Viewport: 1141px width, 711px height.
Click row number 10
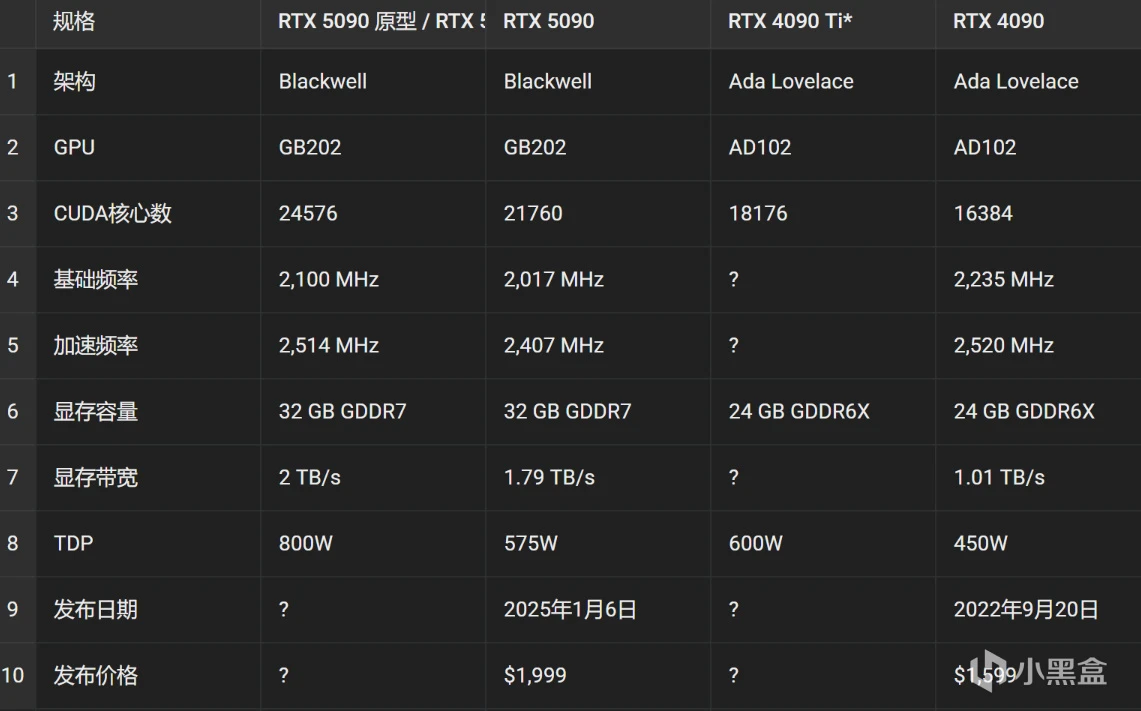[x=13, y=675]
